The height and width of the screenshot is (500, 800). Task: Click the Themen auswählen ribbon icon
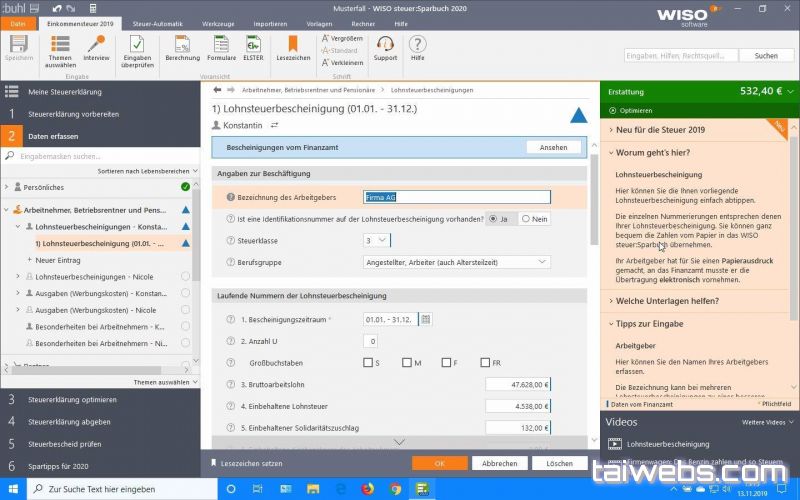(x=60, y=44)
